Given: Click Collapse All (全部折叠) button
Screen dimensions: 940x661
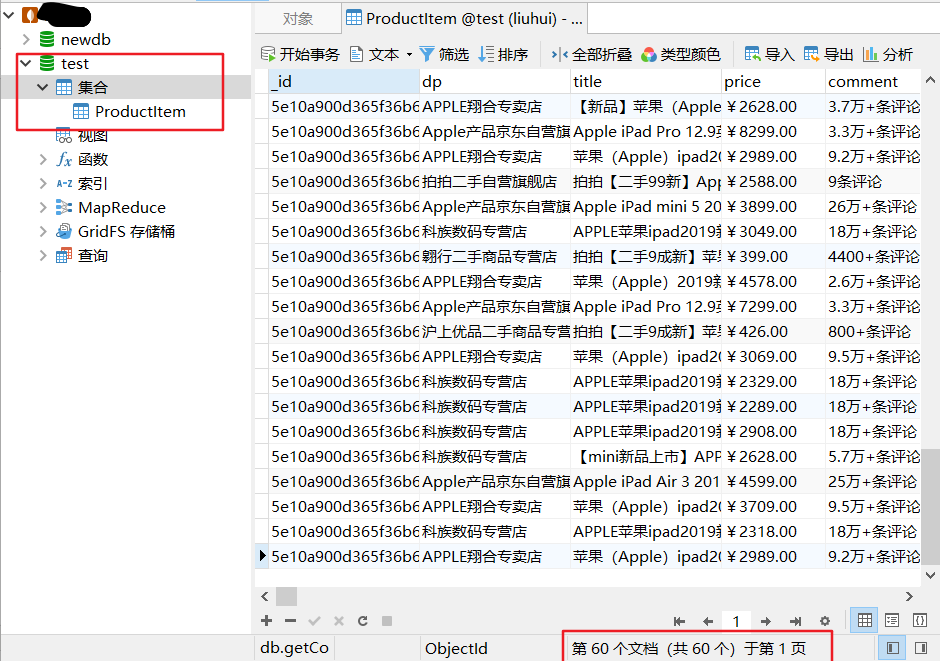Looking at the screenshot, I should (591, 55).
